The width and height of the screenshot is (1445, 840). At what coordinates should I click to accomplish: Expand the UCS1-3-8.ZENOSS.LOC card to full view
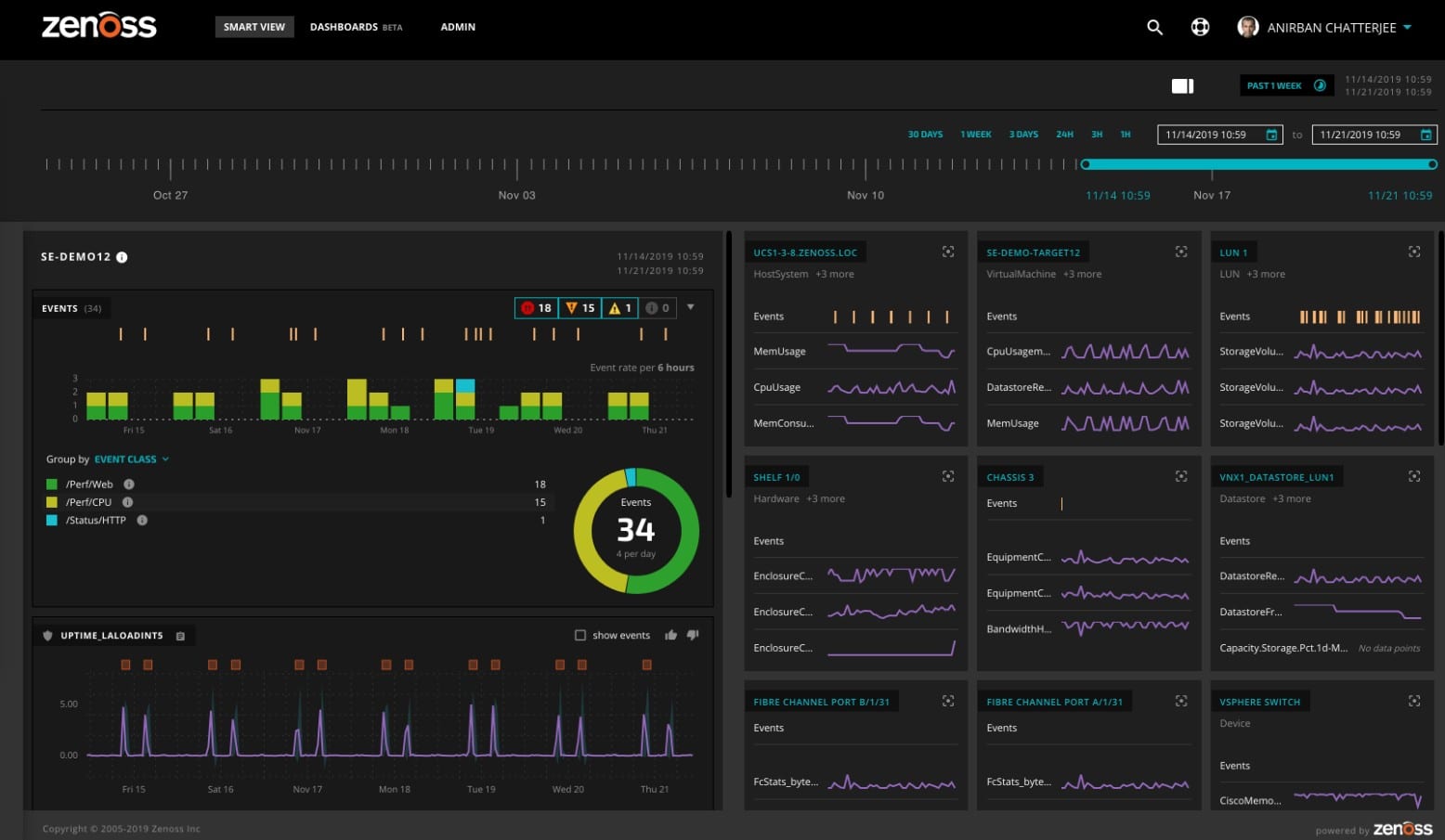[947, 251]
